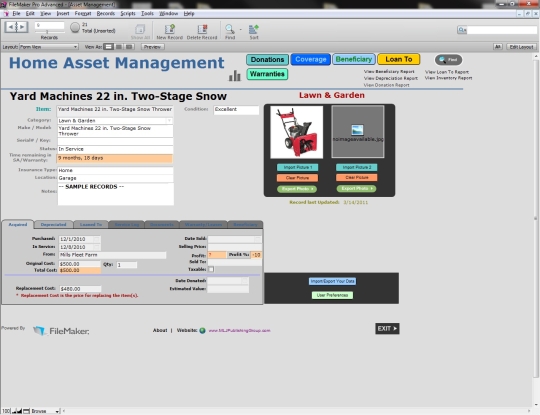Click the Import/Export Your Data button
The height and width of the screenshot is (415, 540).
click(x=332, y=281)
